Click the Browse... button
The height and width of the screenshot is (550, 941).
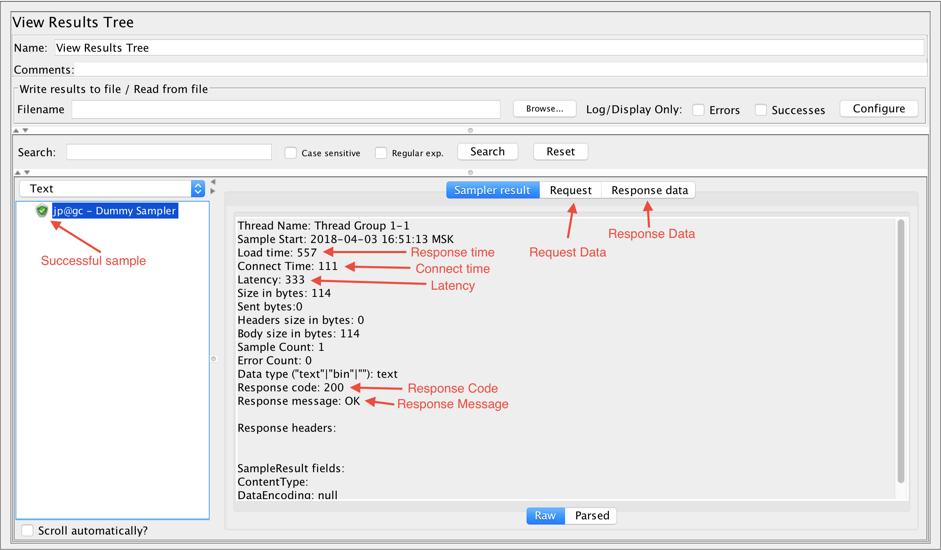click(x=545, y=109)
